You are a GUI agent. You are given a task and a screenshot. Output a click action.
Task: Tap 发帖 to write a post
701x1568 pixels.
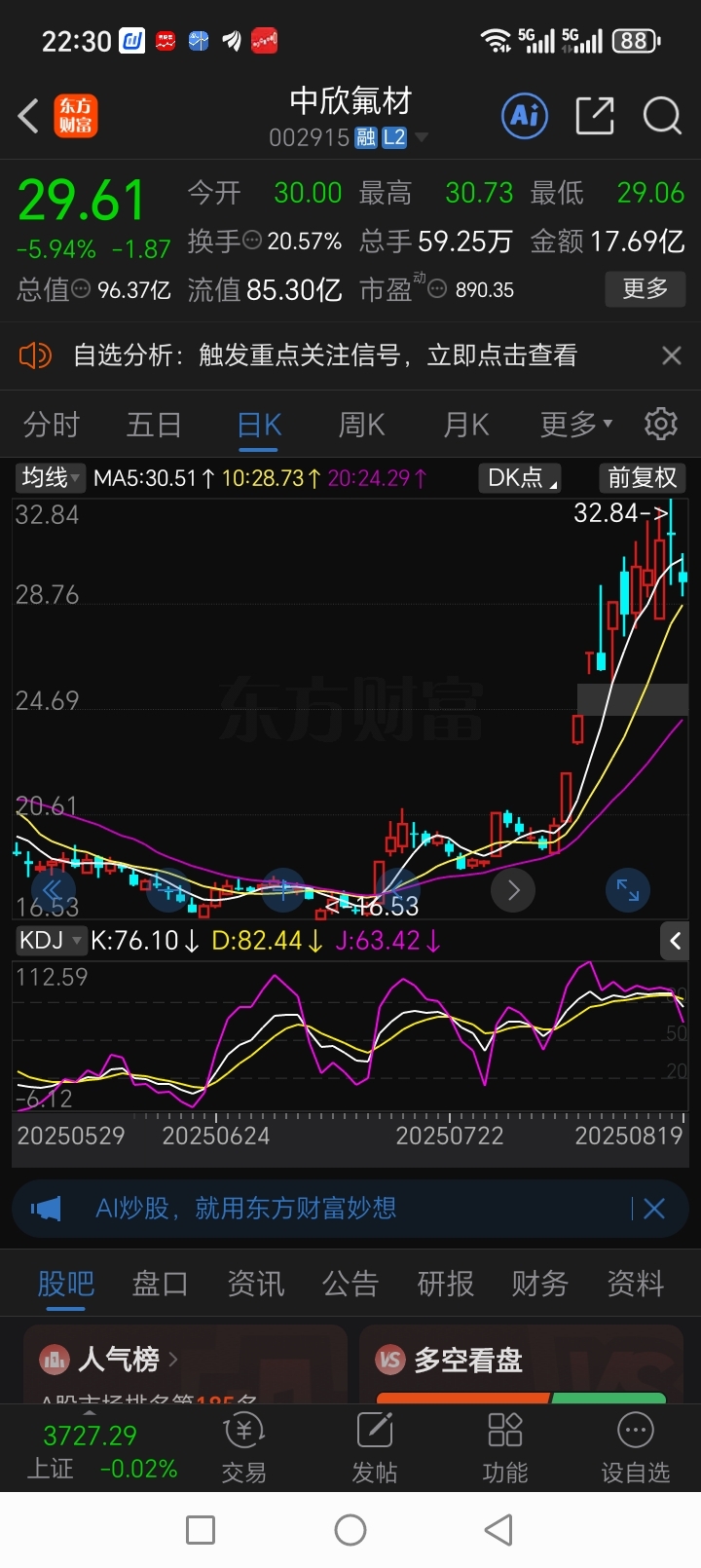[375, 1448]
